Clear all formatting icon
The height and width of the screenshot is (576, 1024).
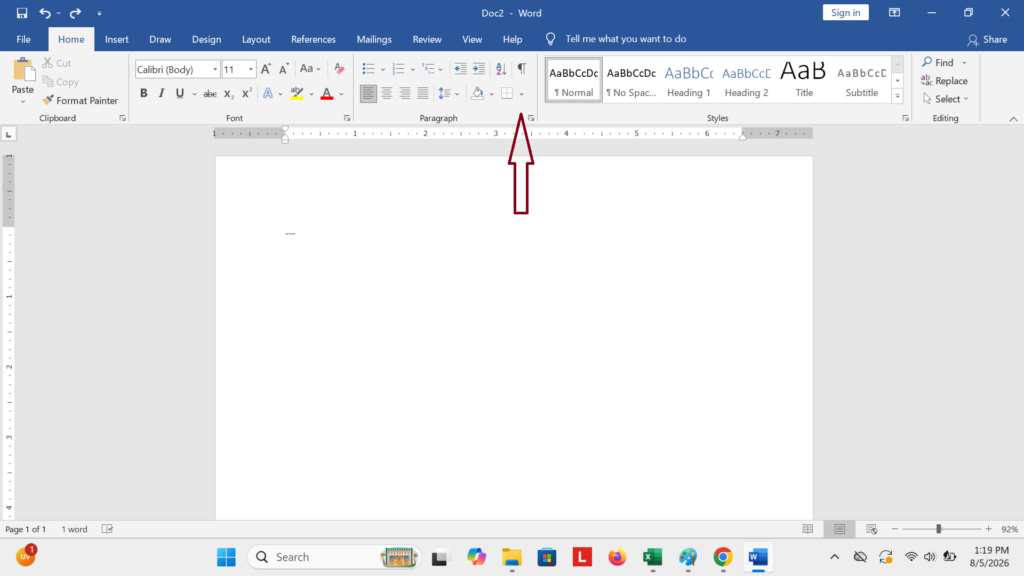point(339,69)
